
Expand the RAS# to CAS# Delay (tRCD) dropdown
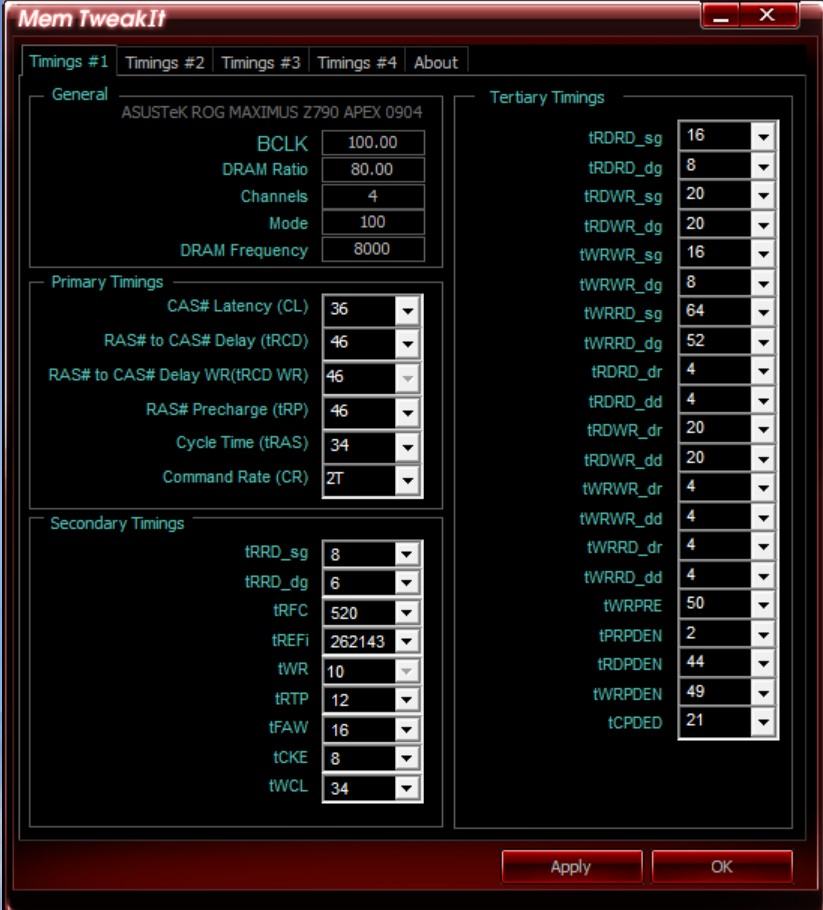(x=407, y=344)
